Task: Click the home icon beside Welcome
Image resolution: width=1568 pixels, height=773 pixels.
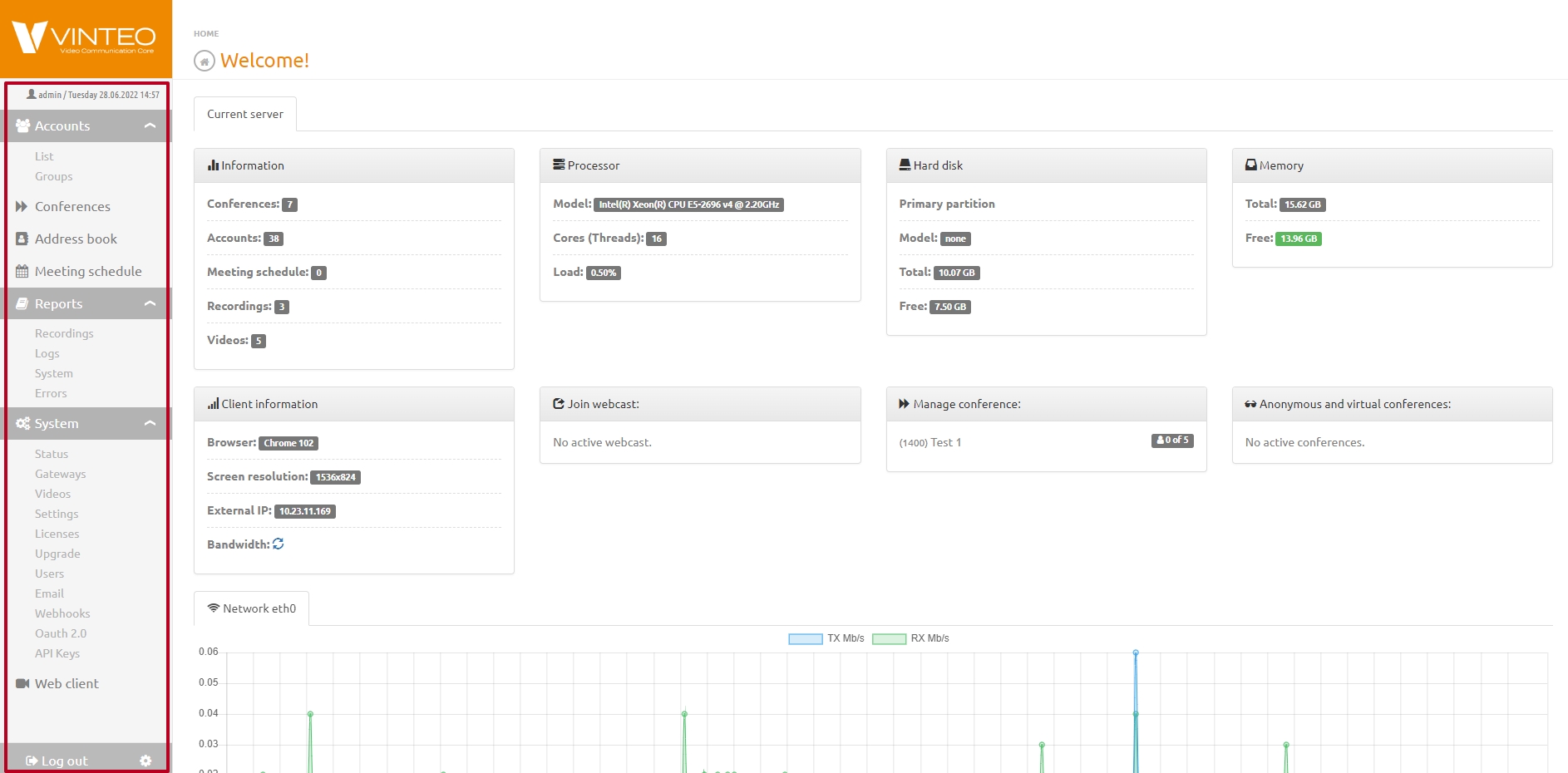Action: pyautogui.click(x=204, y=61)
